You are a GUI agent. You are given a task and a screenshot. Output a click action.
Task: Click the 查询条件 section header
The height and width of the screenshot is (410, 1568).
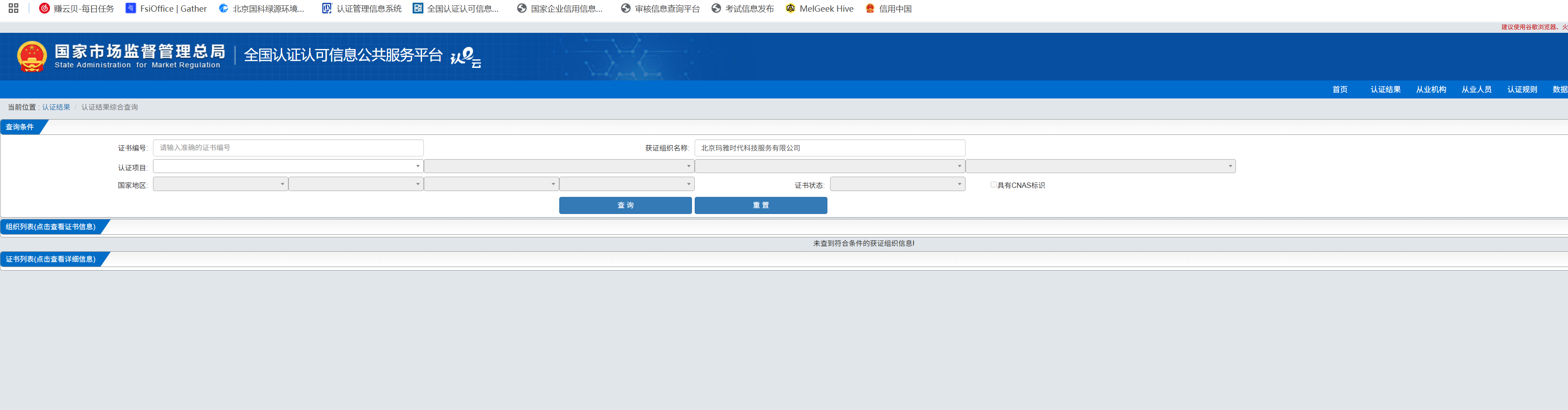click(20, 127)
